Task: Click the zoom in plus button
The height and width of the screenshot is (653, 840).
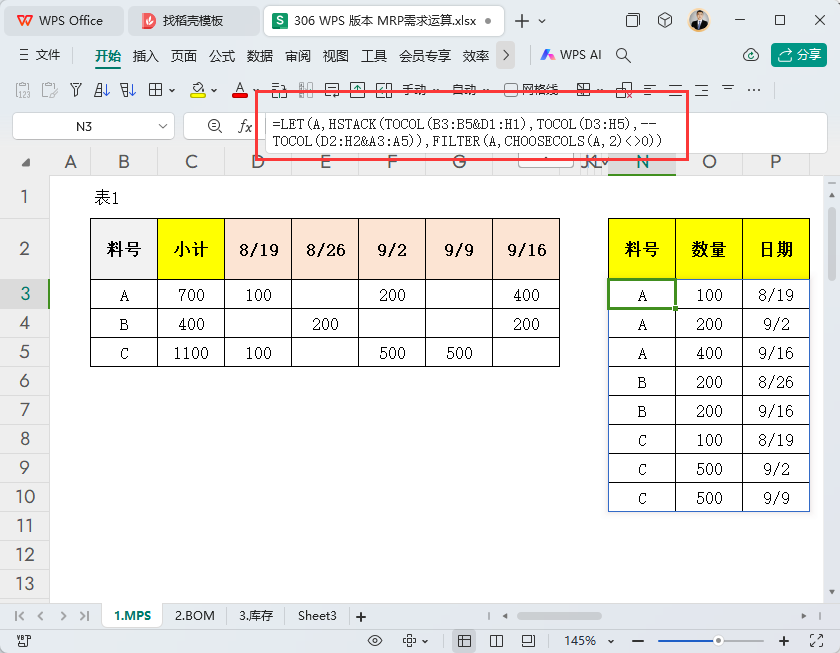Action: [x=784, y=641]
